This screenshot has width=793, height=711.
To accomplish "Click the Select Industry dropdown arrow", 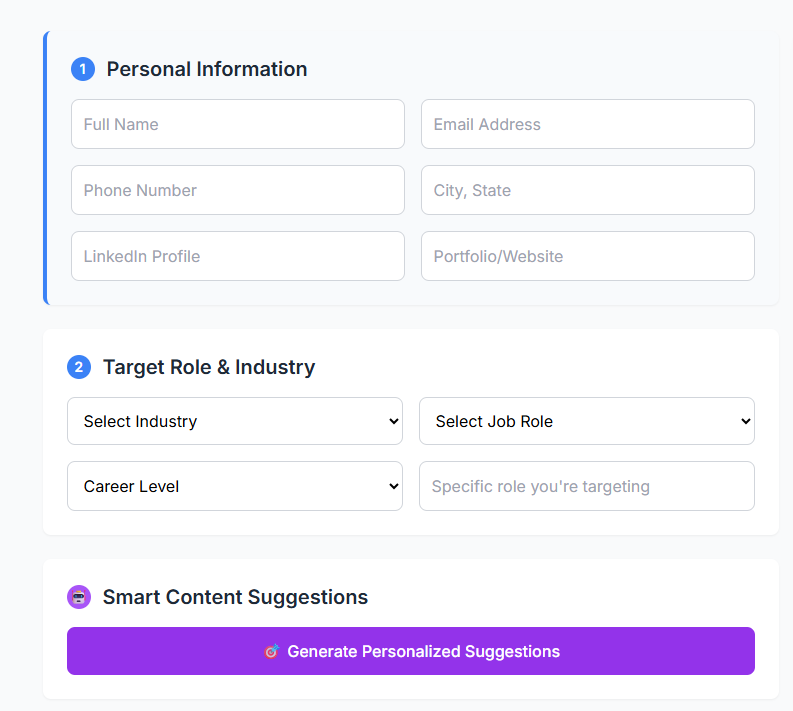I will point(393,421).
